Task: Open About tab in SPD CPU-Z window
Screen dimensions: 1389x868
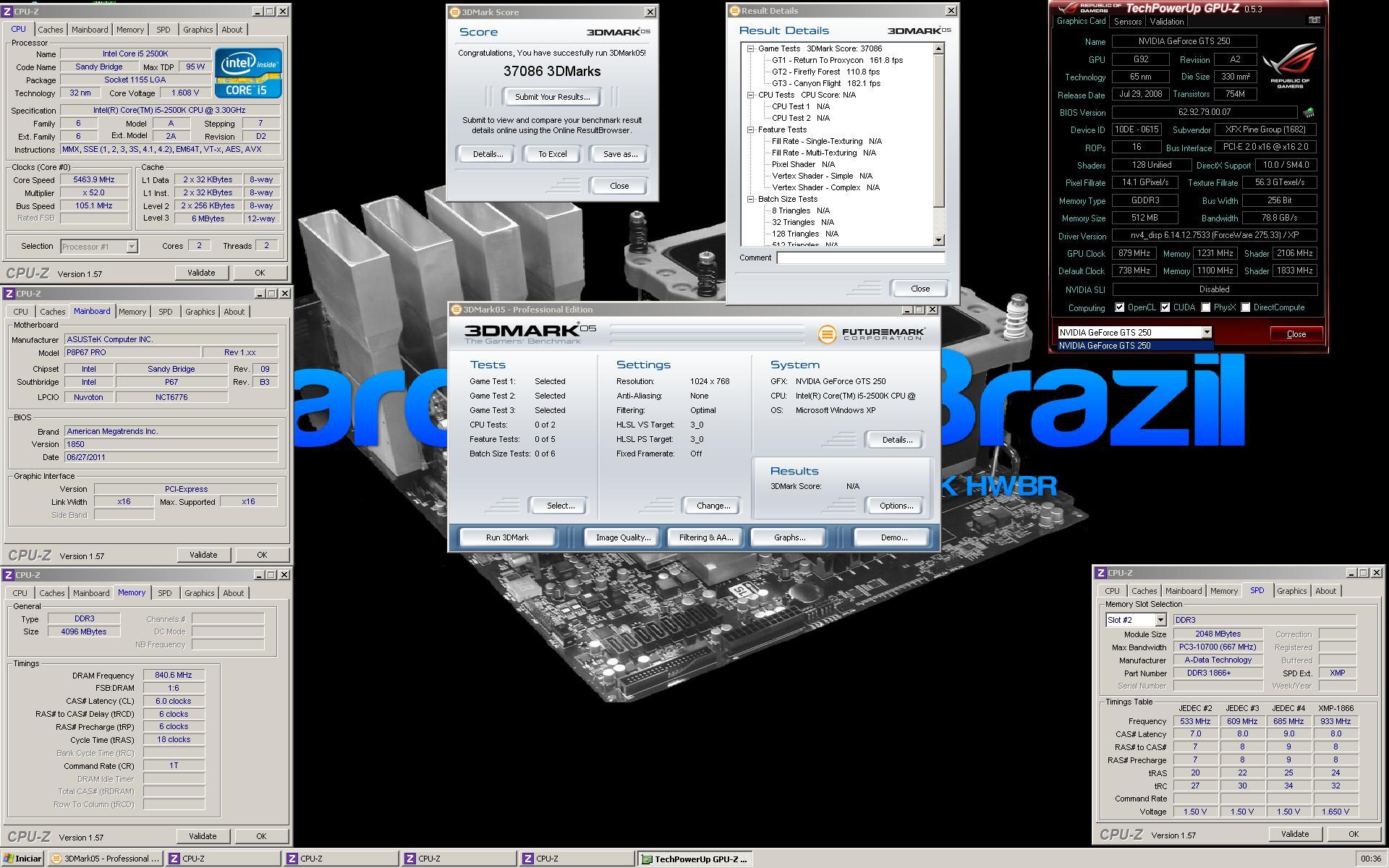Action: [1325, 591]
